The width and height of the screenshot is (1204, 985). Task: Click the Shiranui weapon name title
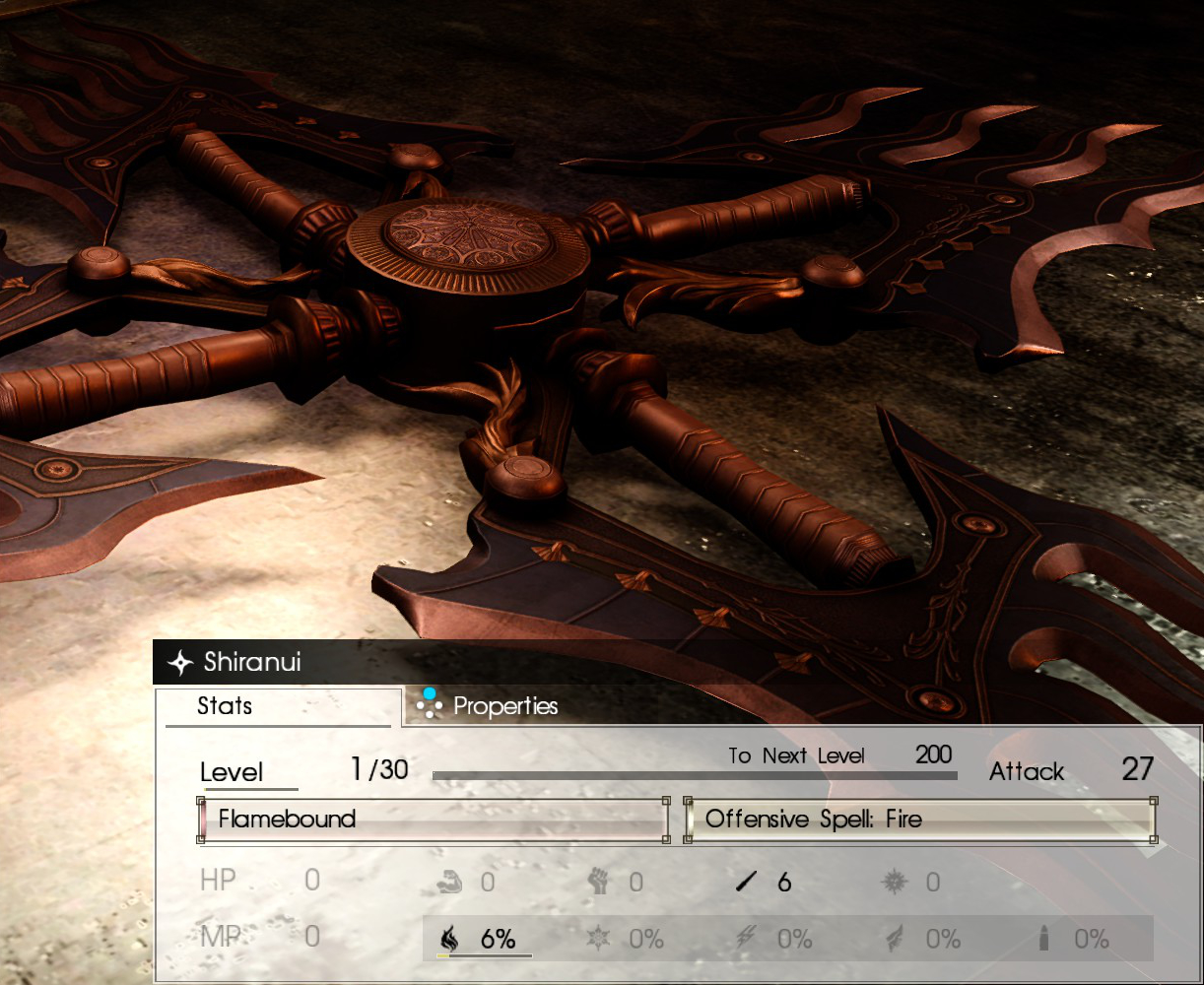point(252,662)
